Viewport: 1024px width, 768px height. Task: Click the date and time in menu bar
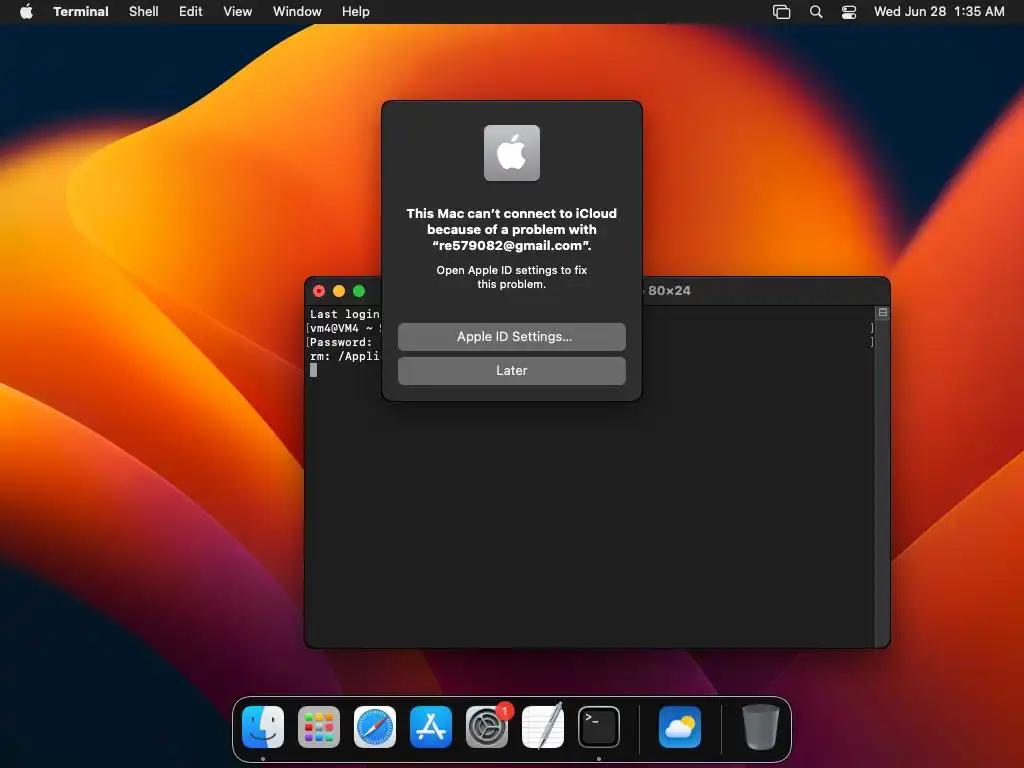pyautogui.click(x=939, y=11)
